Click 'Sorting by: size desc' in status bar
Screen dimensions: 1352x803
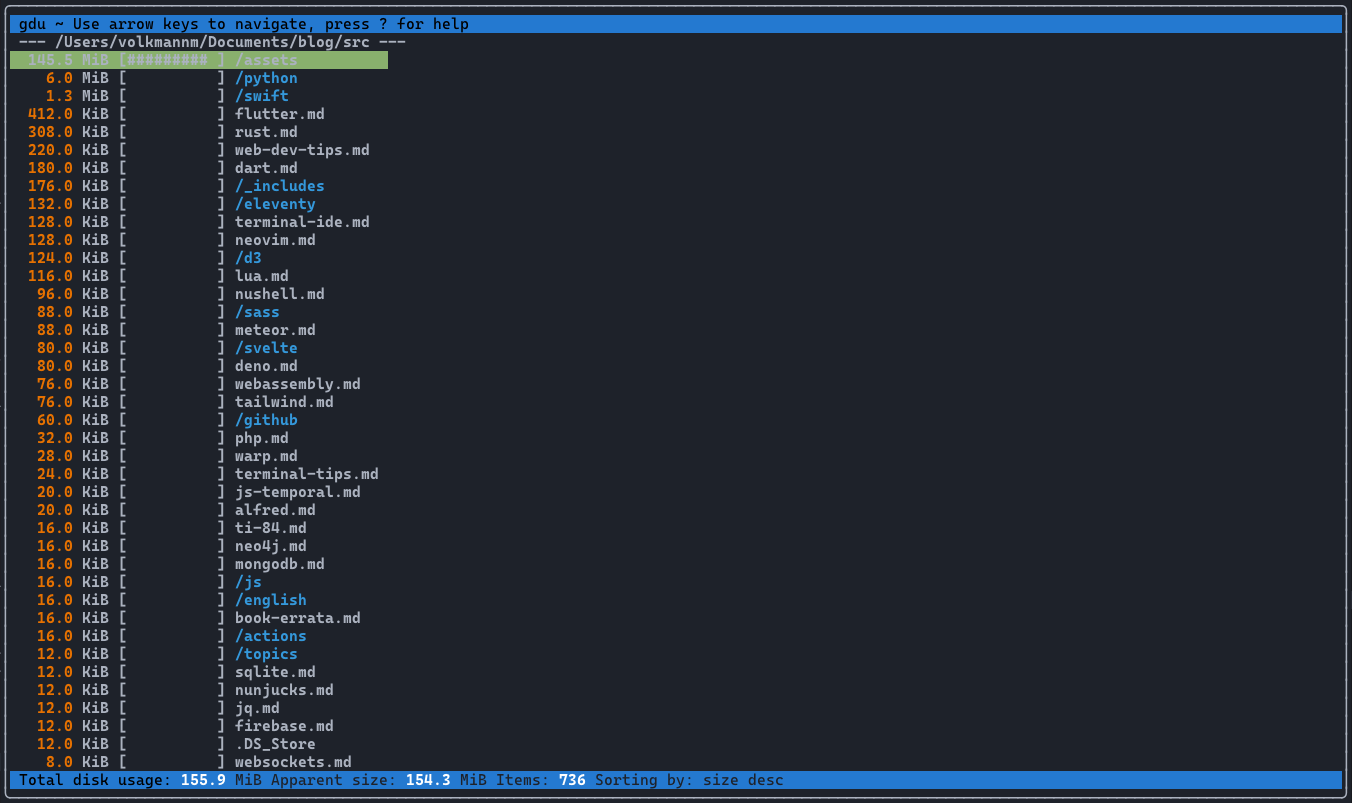point(689,780)
